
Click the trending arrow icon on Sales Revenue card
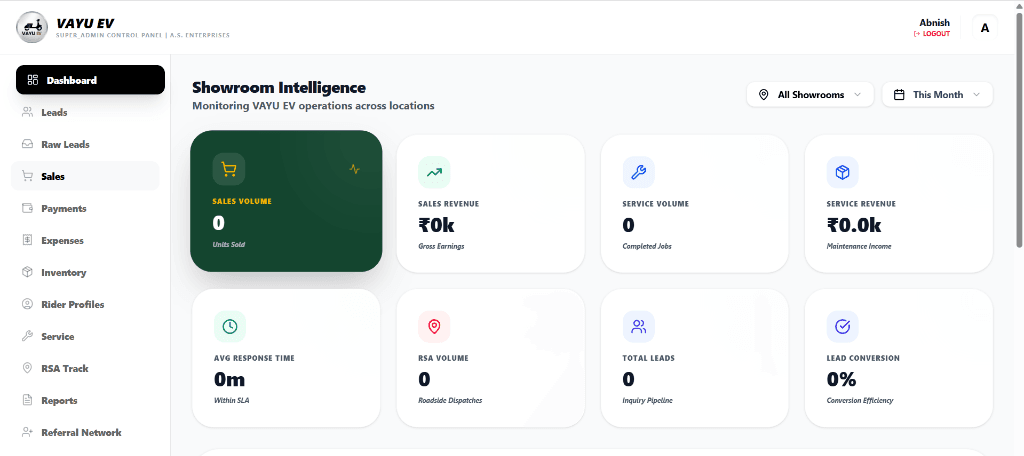tap(434, 173)
